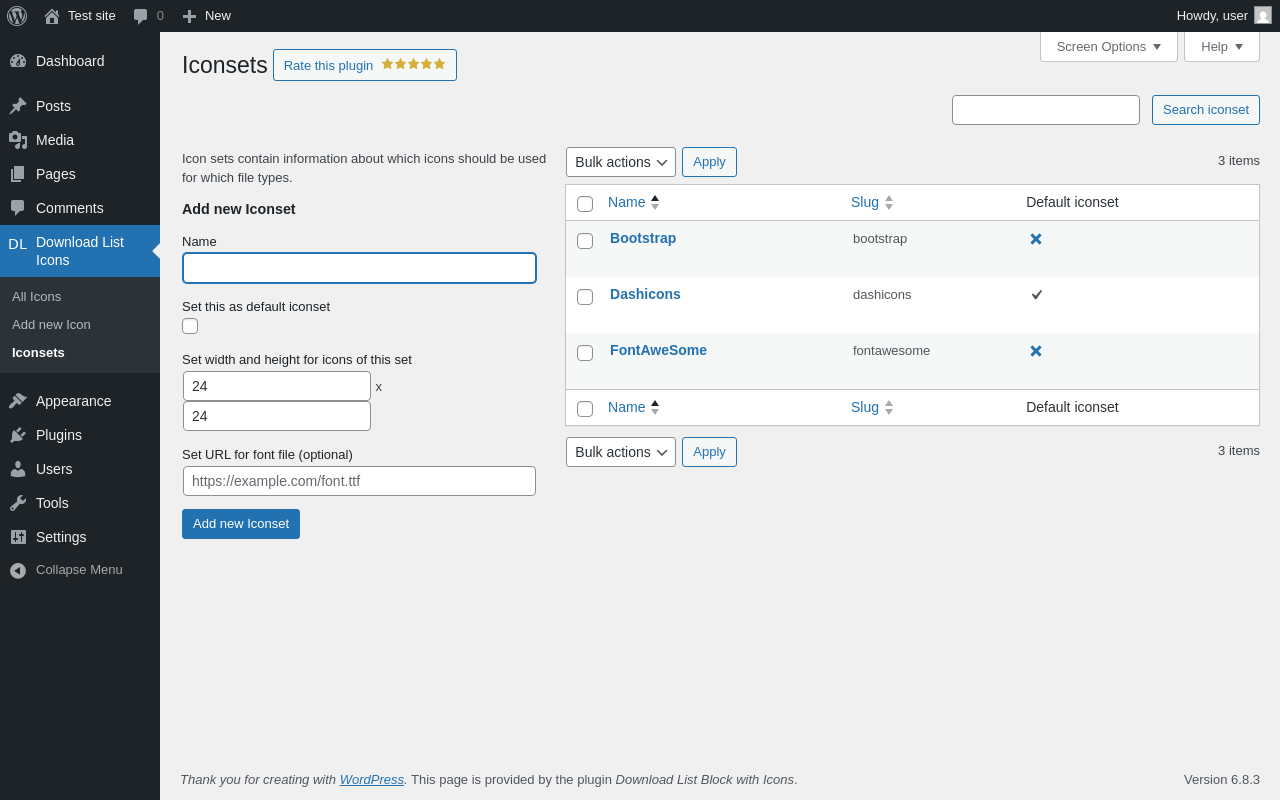Viewport: 1280px width, 800px height.
Task: Click sort arrows beside header Slug column
Action: tap(889, 202)
